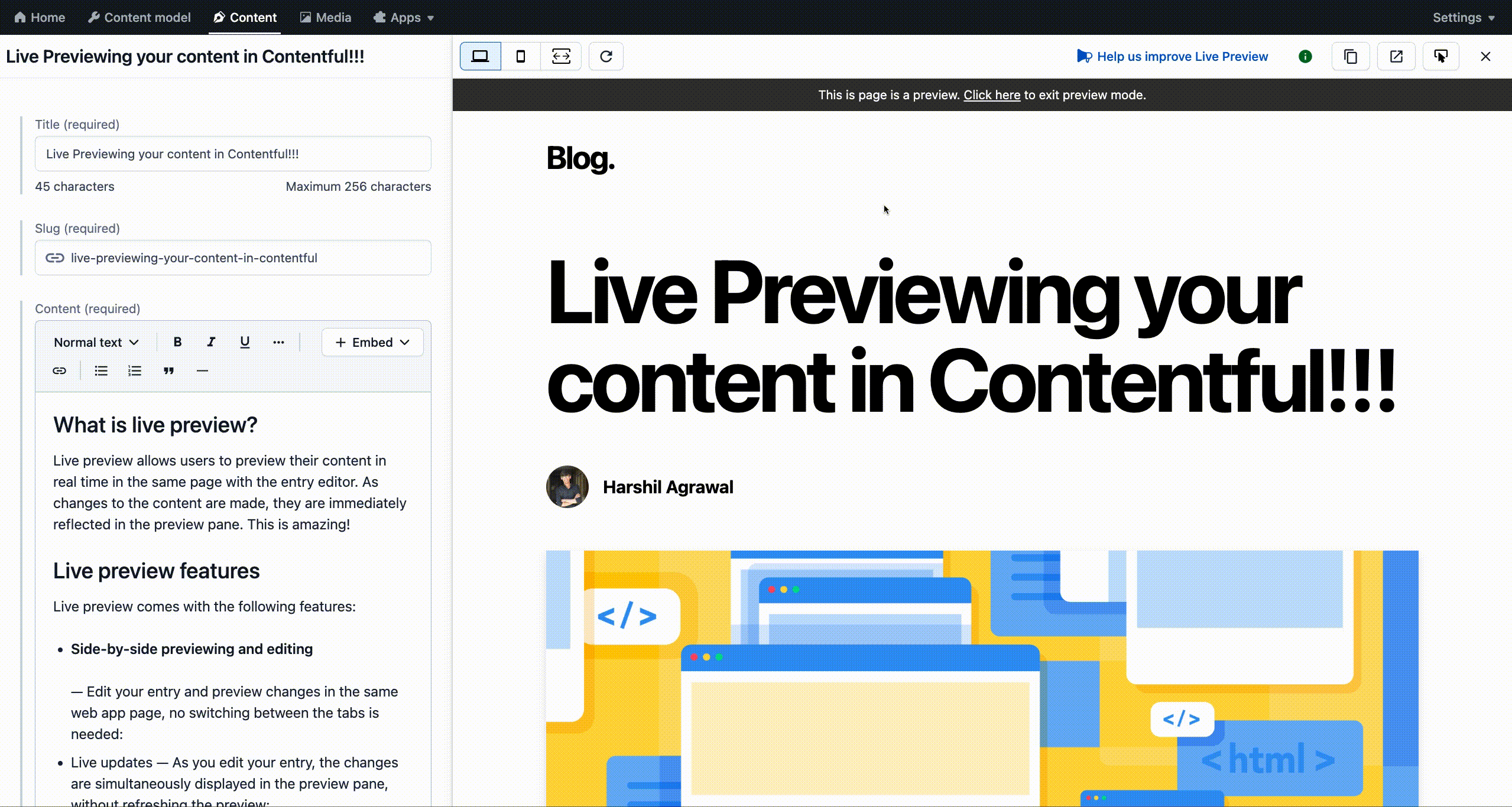Click the duplicate entry icon
The width and height of the screenshot is (1512, 807).
1350,56
